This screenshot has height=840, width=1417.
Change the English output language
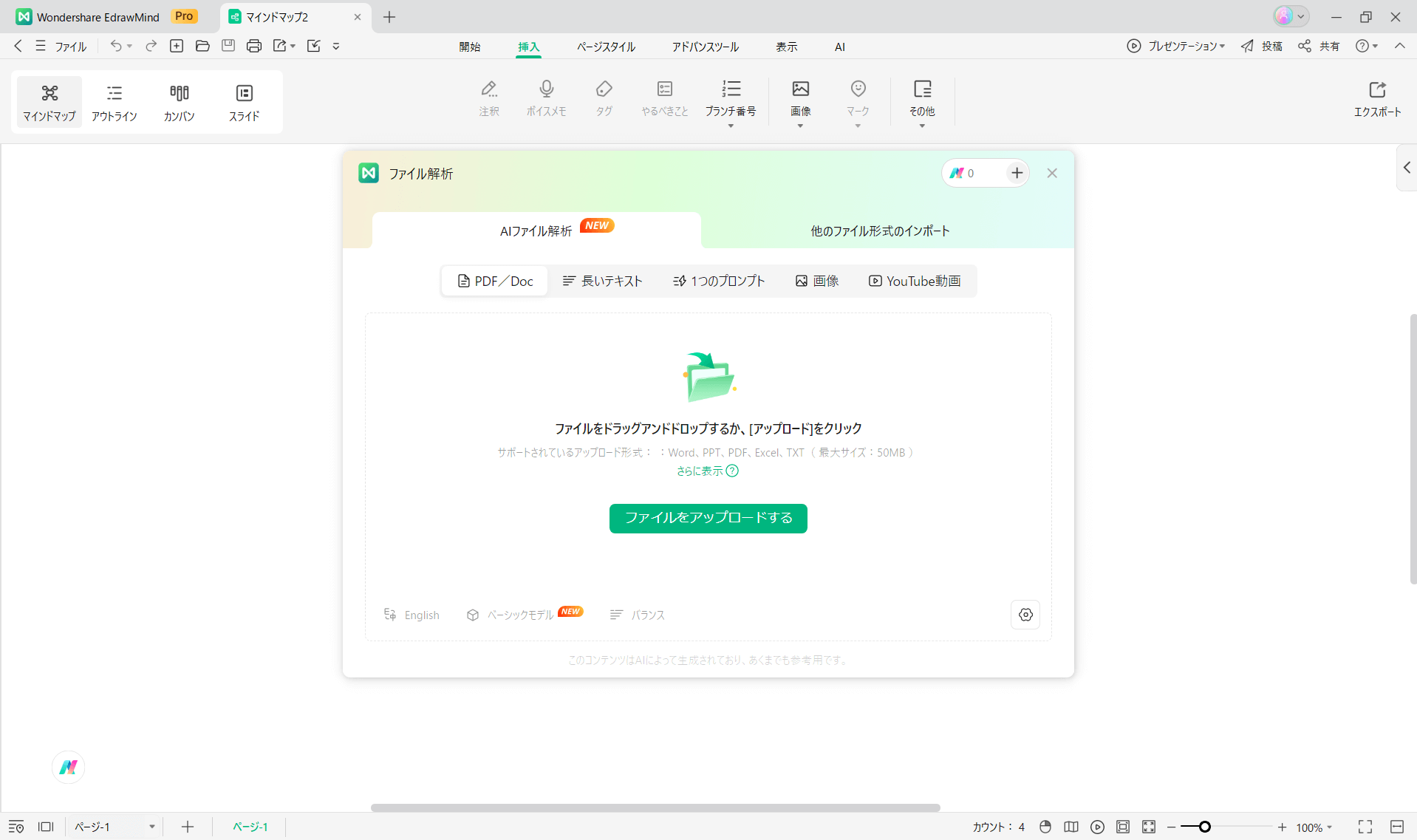point(412,615)
